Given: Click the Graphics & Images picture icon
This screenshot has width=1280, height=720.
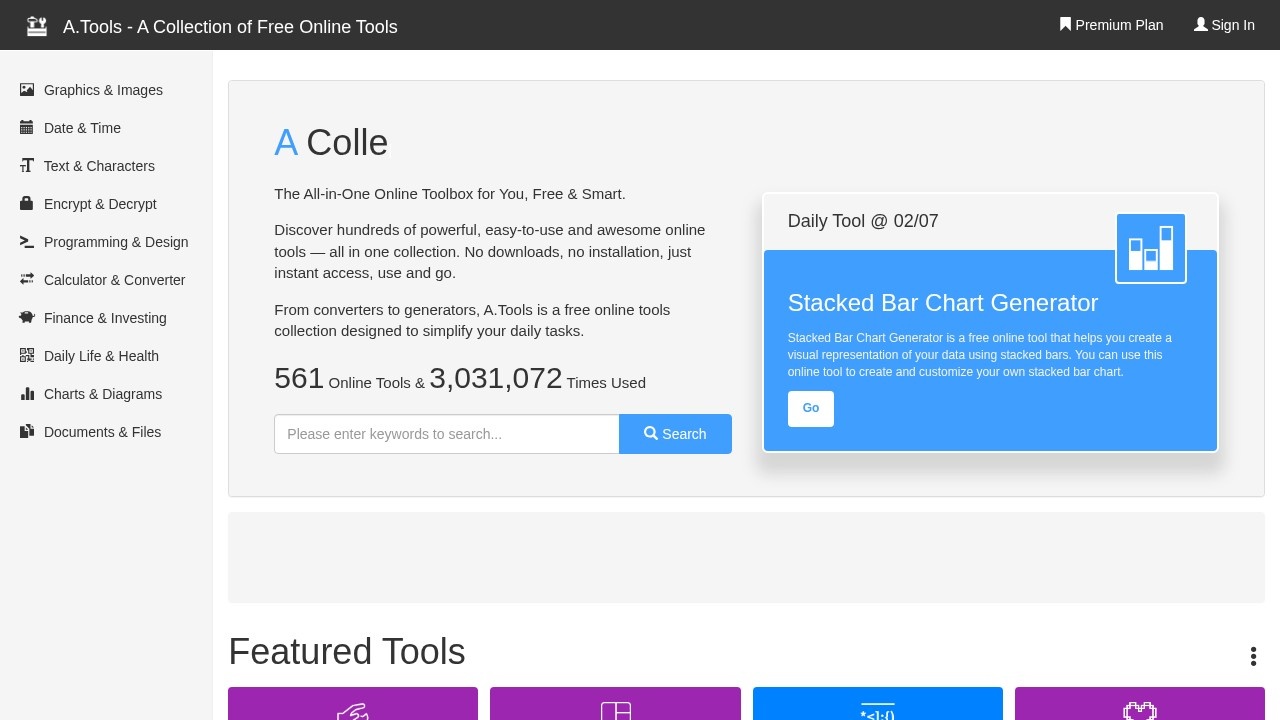Looking at the screenshot, I should click(x=27, y=90).
